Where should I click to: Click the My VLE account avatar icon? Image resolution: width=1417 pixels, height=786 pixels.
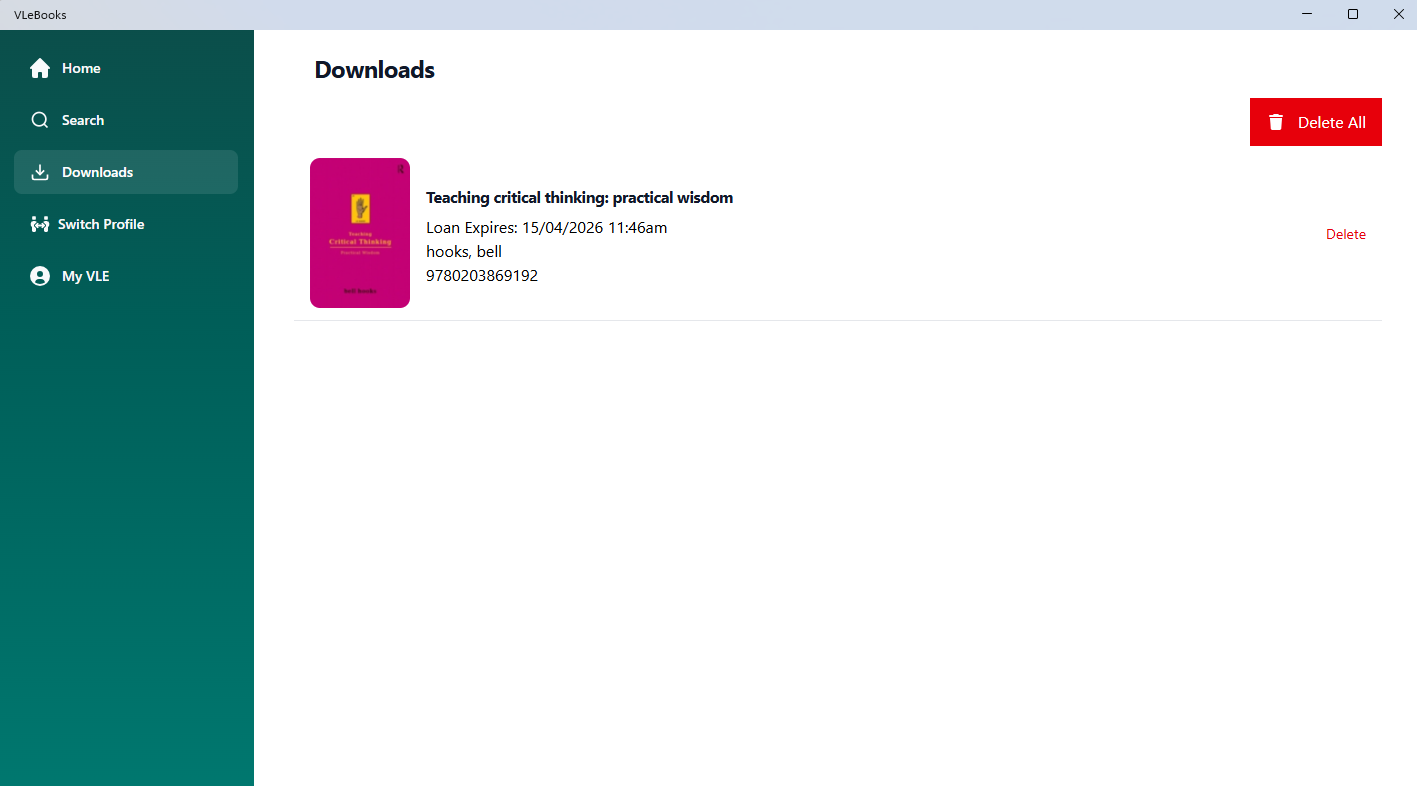click(x=40, y=275)
